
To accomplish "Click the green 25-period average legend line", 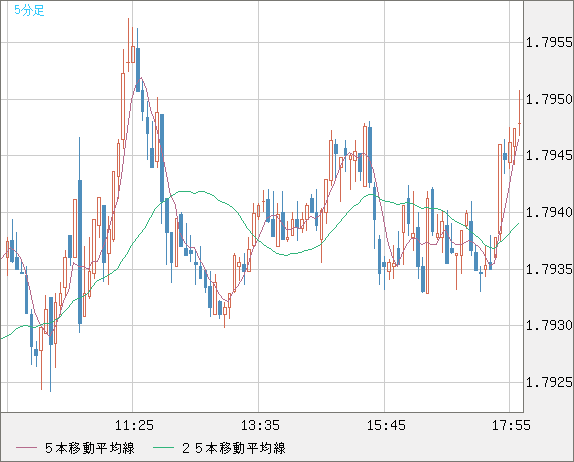I will click(x=163, y=448).
